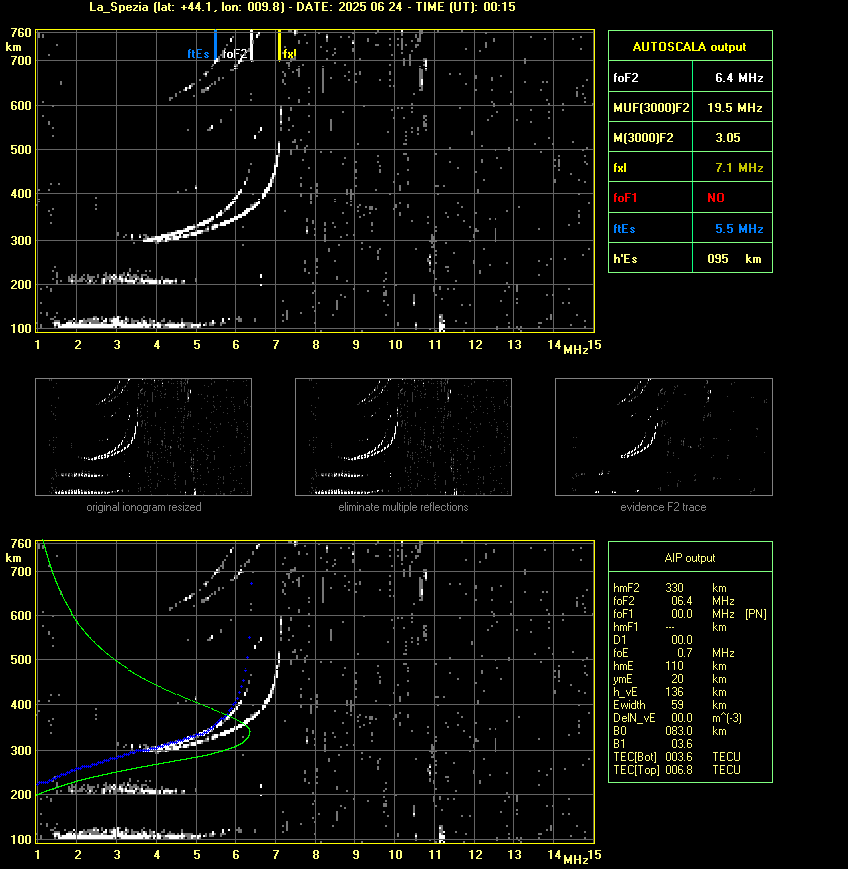The height and width of the screenshot is (869, 848).
Task: Select the foF2 6.4 MHz value
Action: click(739, 78)
